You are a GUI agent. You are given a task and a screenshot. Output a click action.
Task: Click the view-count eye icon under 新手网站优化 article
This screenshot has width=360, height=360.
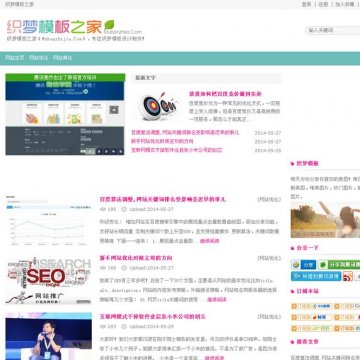(x=103, y=268)
